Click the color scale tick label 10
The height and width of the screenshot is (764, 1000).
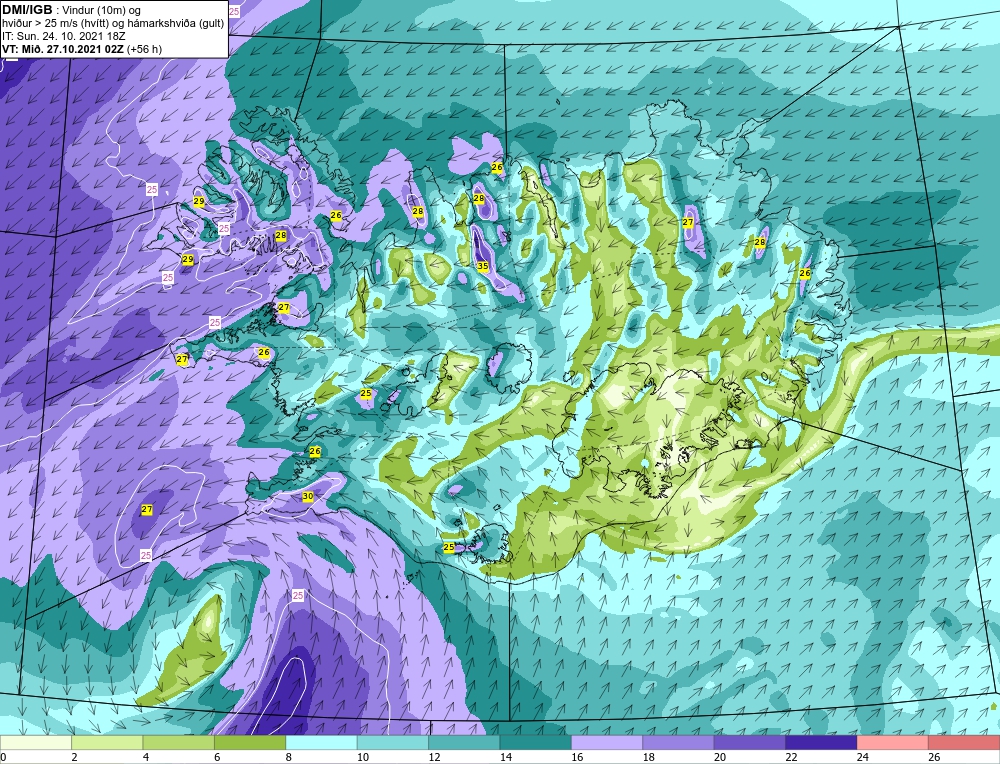(x=363, y=757)
